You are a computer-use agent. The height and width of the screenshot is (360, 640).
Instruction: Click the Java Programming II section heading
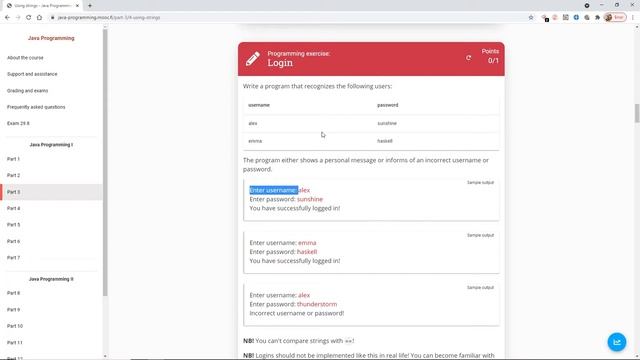point(51,279)
